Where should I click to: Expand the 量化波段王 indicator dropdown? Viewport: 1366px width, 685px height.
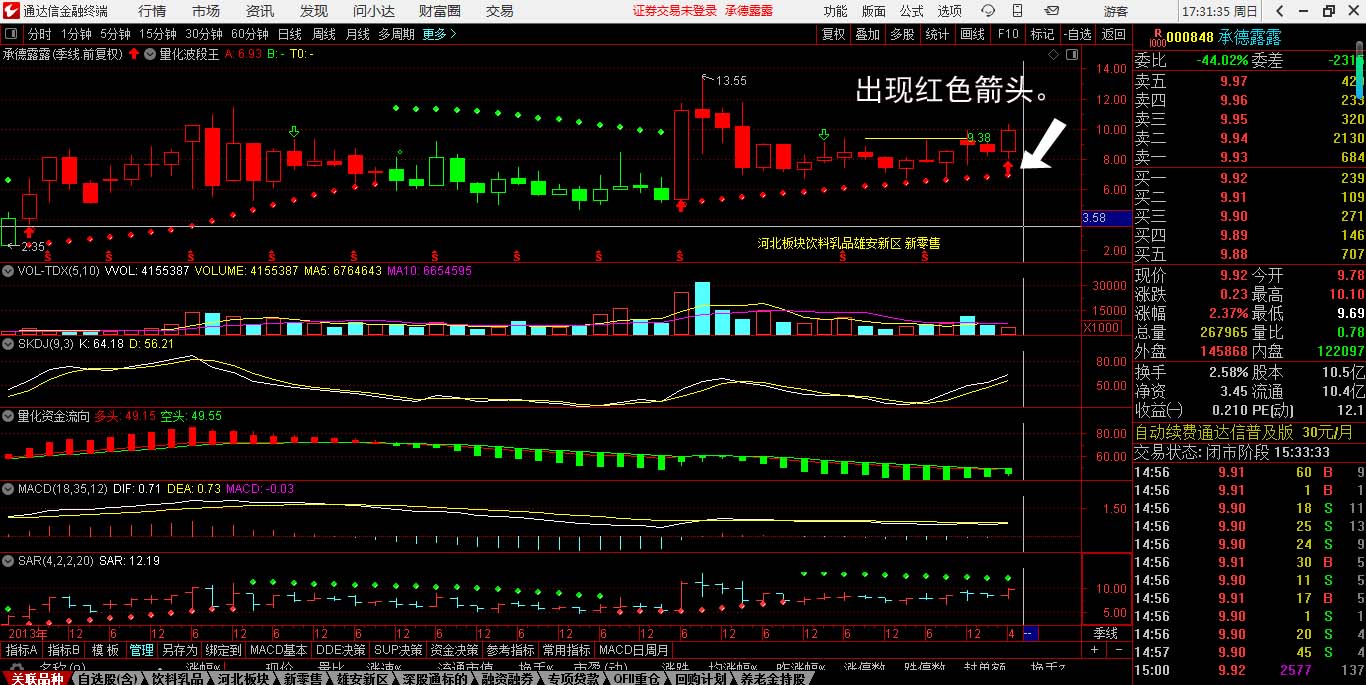pos(150,54)
